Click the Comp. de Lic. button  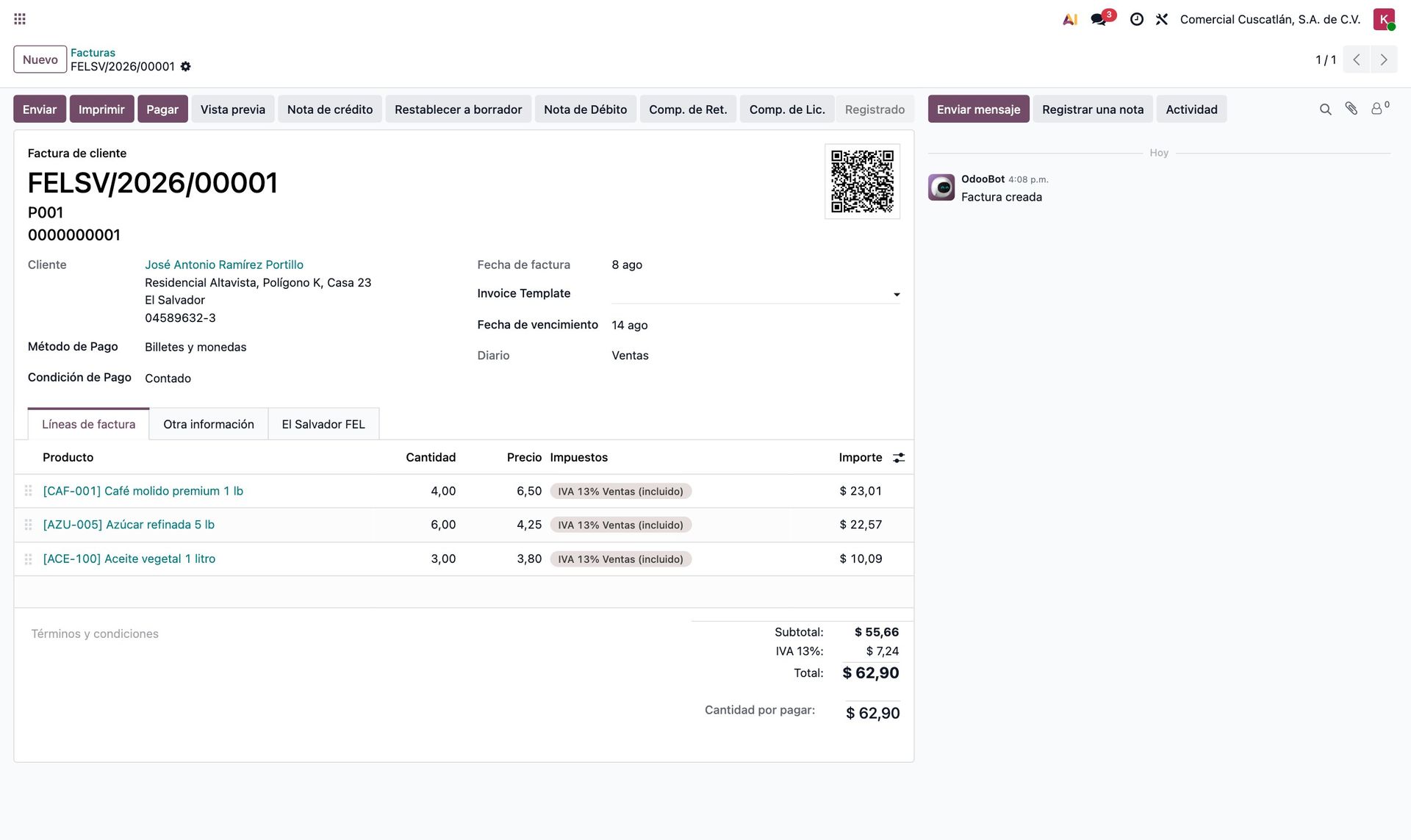point(787,110)
